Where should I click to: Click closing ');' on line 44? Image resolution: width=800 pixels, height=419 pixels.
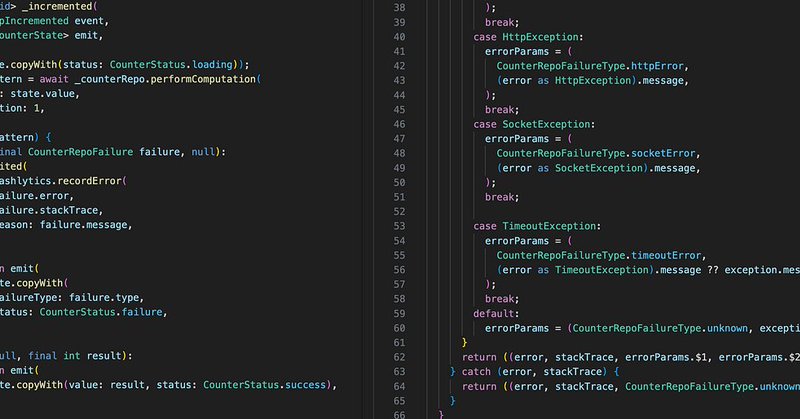click(x=490, y=95)
